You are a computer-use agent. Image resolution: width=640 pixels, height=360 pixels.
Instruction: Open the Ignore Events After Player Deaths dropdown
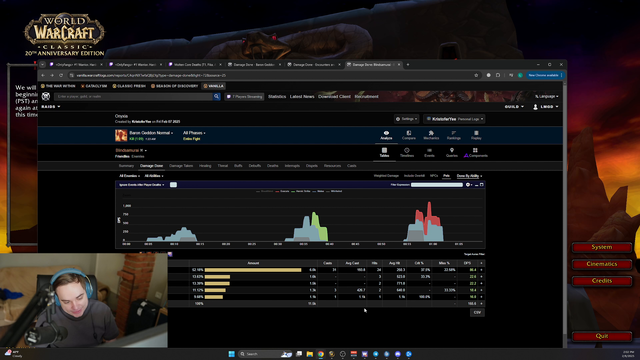(x=142, y=185)
